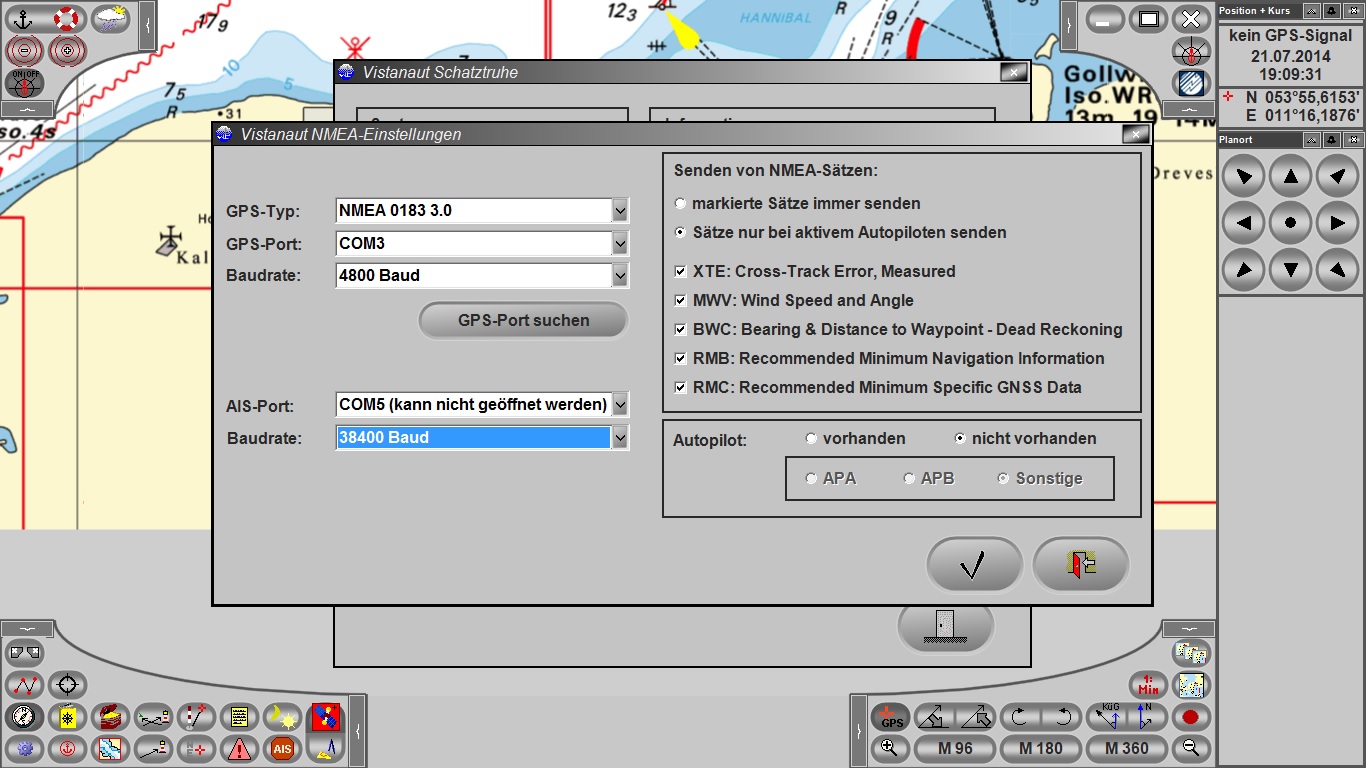The height and width of the screenshot is (768, 1366).
Task: Select 'markierte Sätze immer senden' radio button
Action: click(x=681, y=204)
